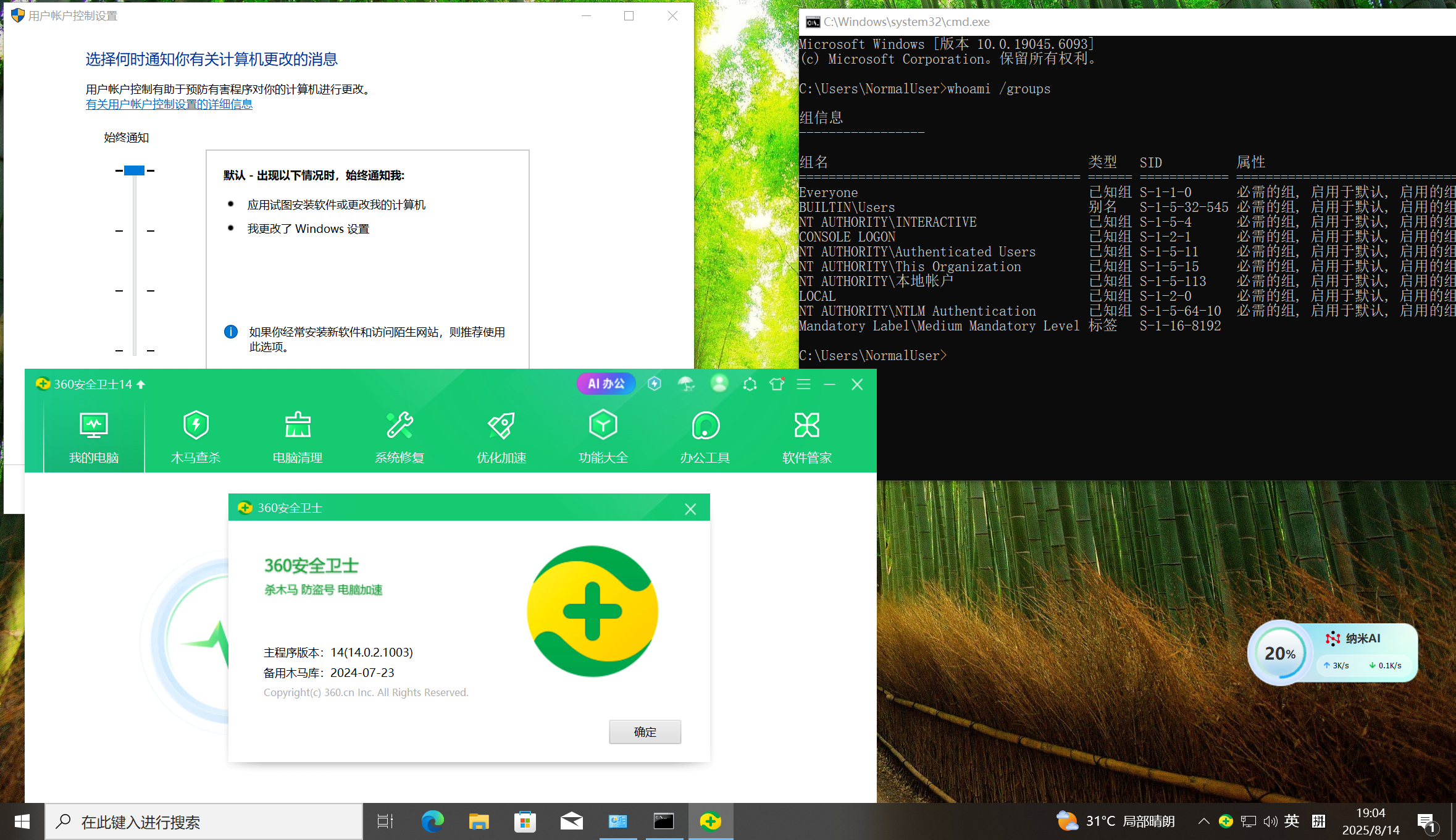Open 电脑清理 cleanup icon

point(298,436)
